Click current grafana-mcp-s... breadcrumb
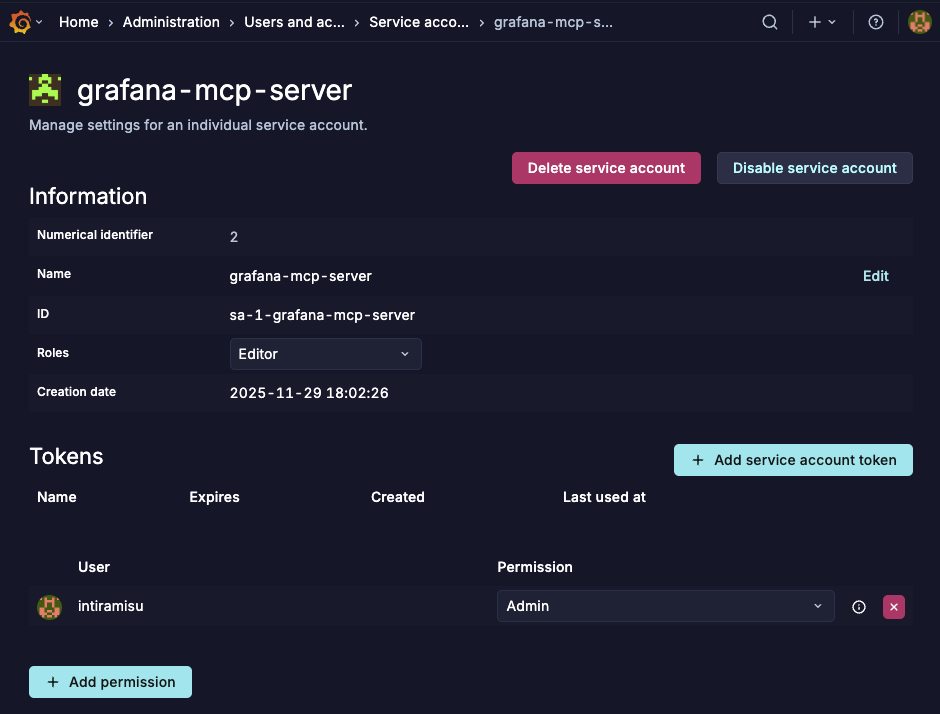The image size is (940, 714). click(553, 22)
